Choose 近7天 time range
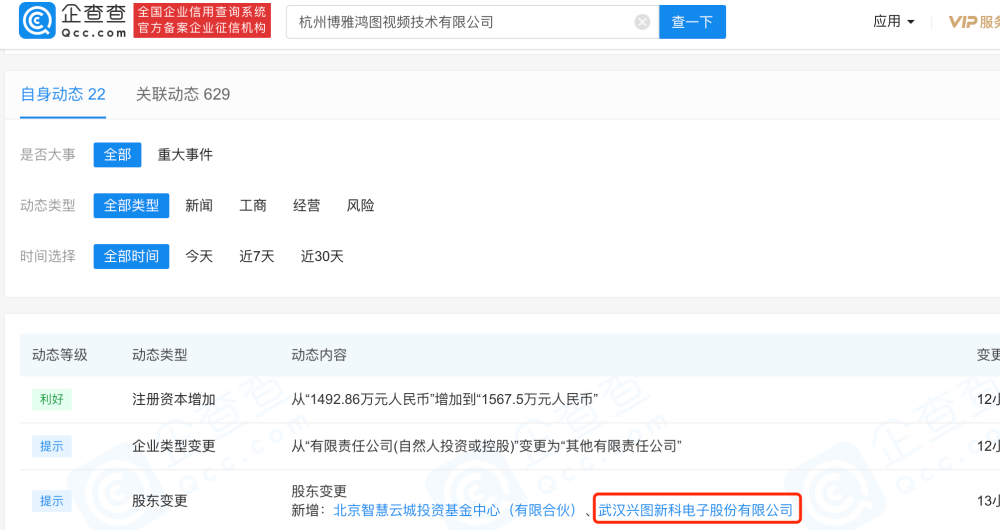1000x530 pixels. 257,256
